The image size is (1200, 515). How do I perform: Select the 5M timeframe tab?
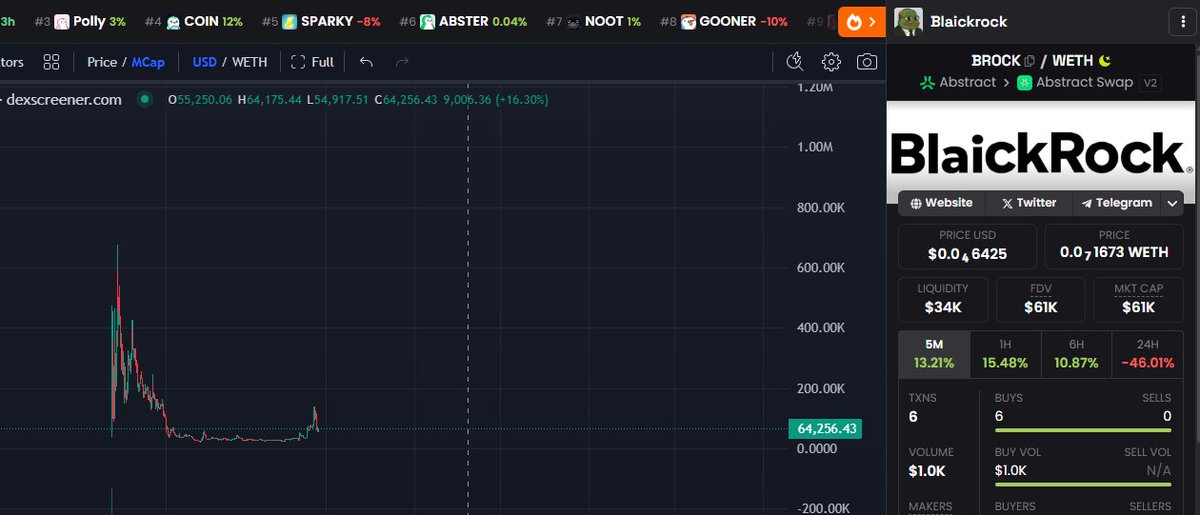coord(934,354)
